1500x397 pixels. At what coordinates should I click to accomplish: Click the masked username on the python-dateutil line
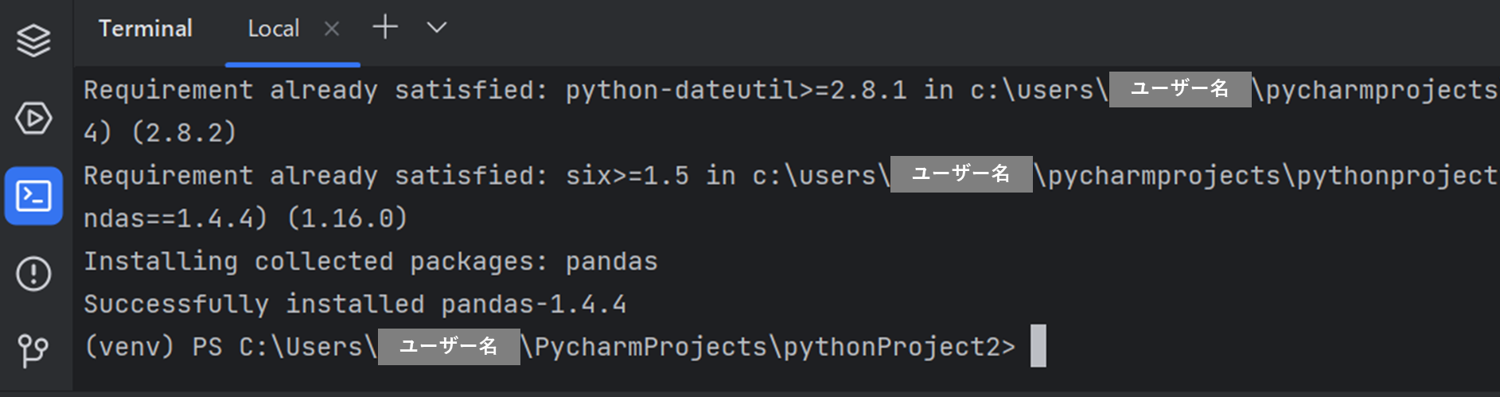point(1180,89)
